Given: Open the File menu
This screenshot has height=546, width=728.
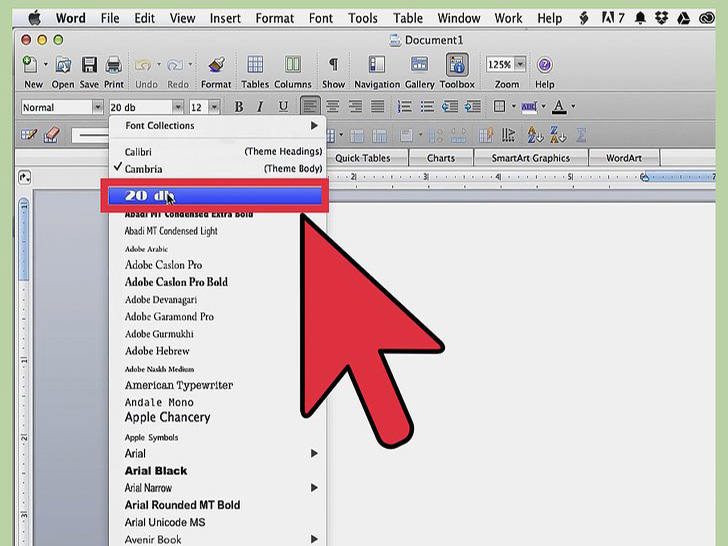Looking at the screenshot, I should [x=110, y=18].
